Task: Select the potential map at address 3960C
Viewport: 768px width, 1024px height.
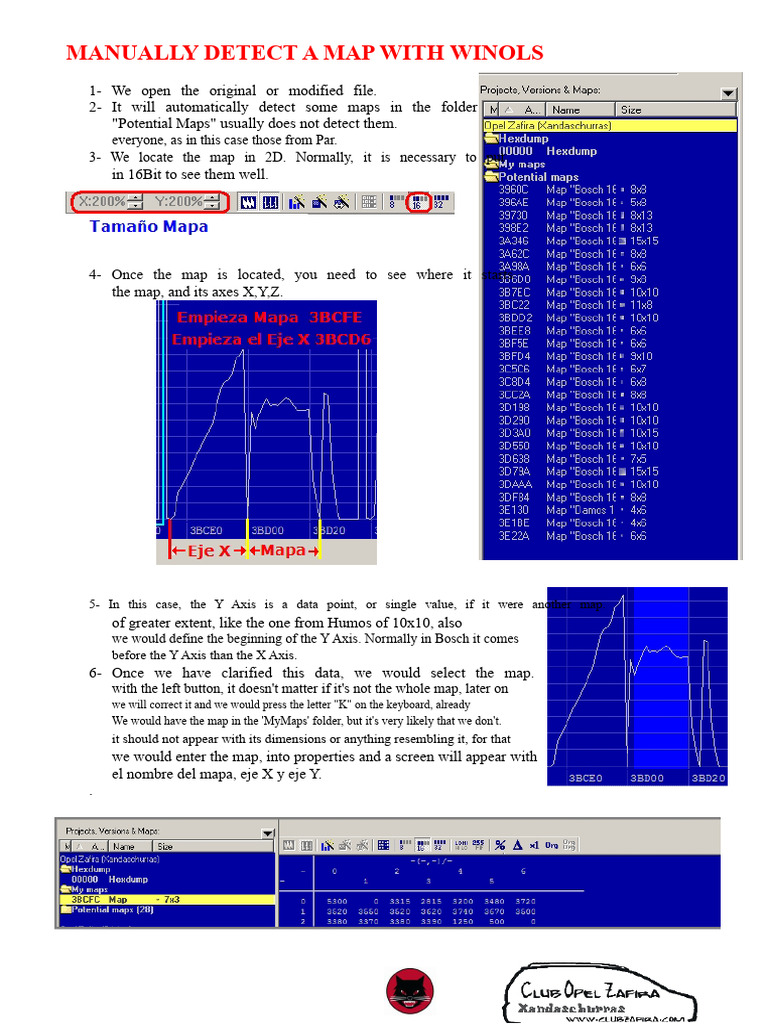Action: (x=572, y=189)
